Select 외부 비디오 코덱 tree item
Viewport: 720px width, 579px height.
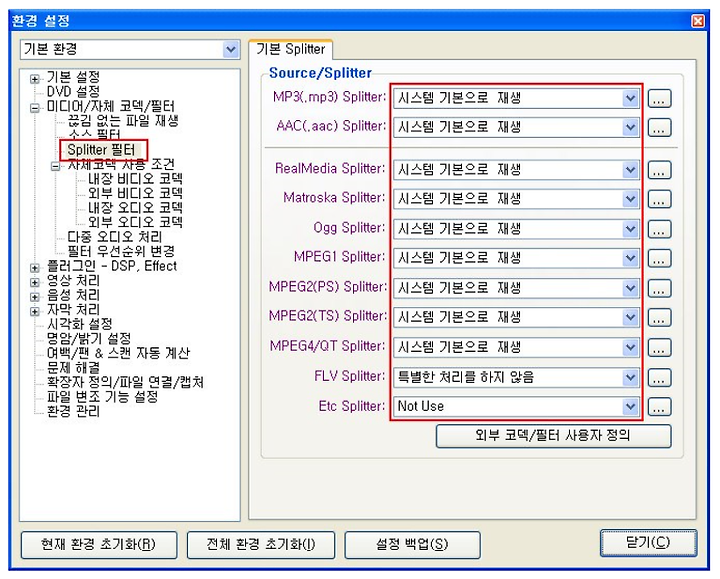135,193
